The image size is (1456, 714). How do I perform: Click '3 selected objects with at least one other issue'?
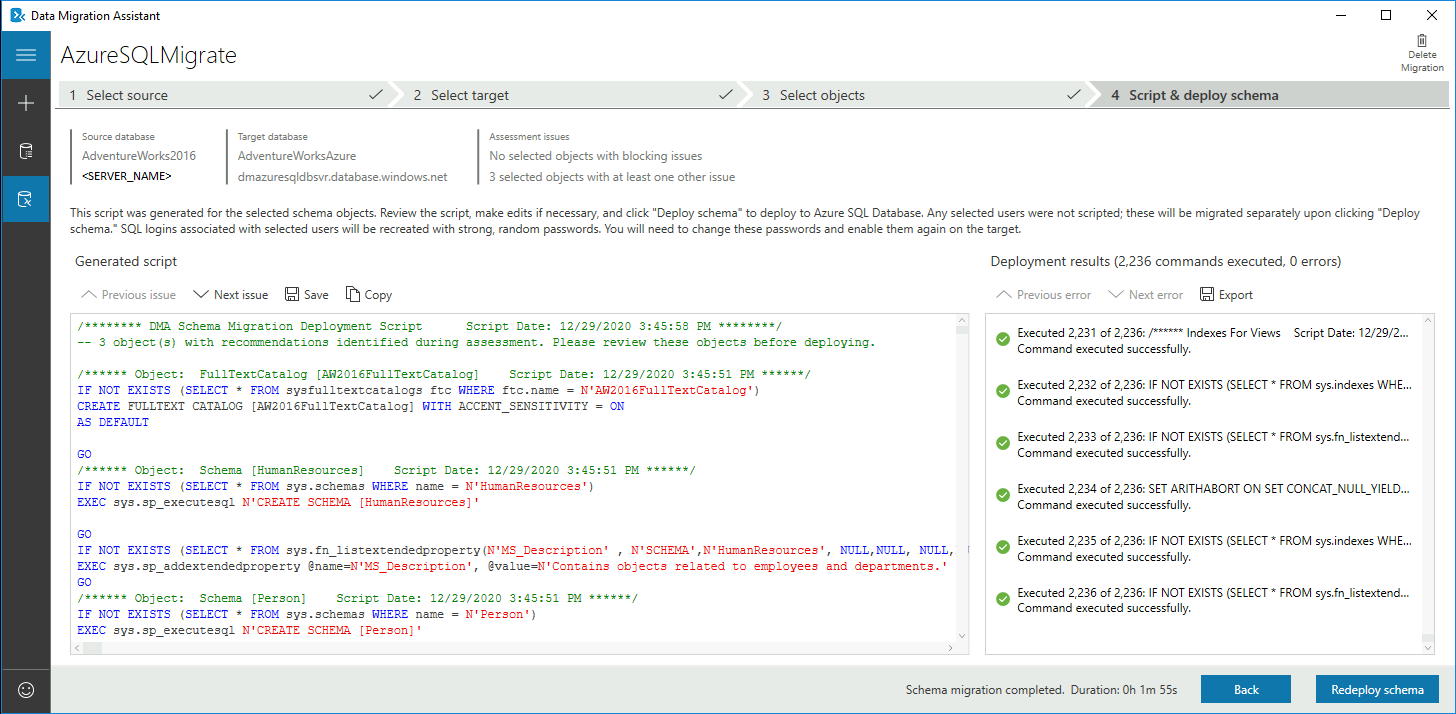(612, 177)
